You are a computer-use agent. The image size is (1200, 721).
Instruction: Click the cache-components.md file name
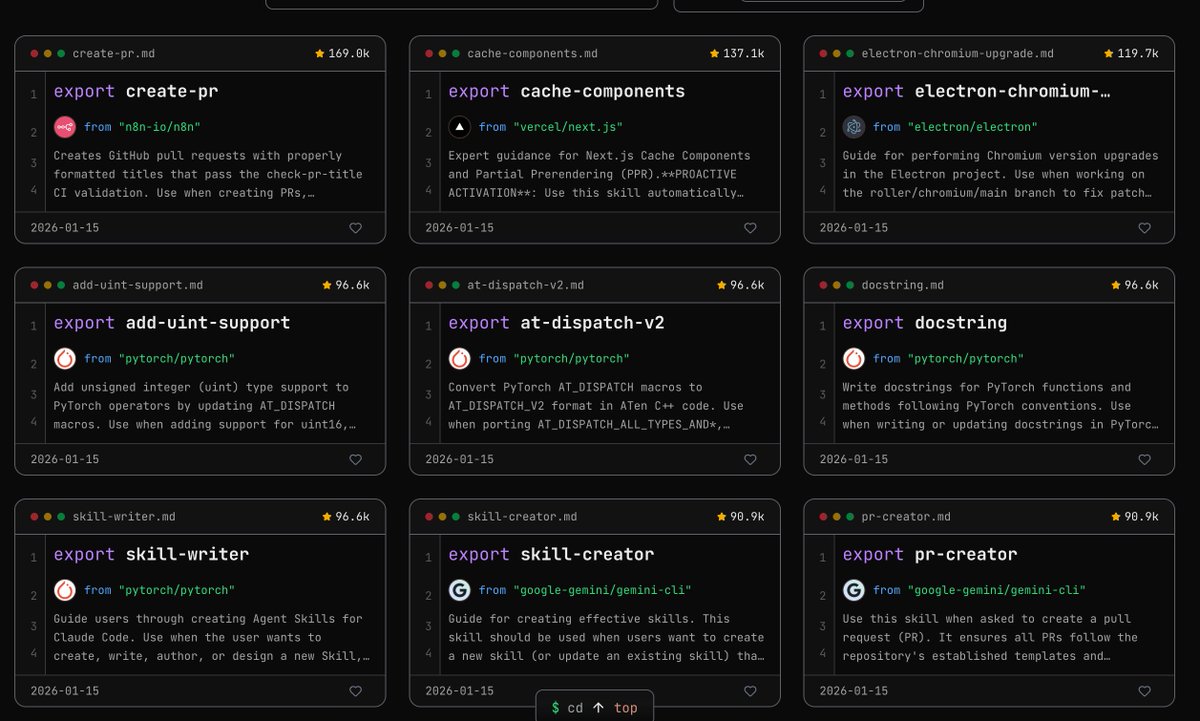[x=533, y=53]
